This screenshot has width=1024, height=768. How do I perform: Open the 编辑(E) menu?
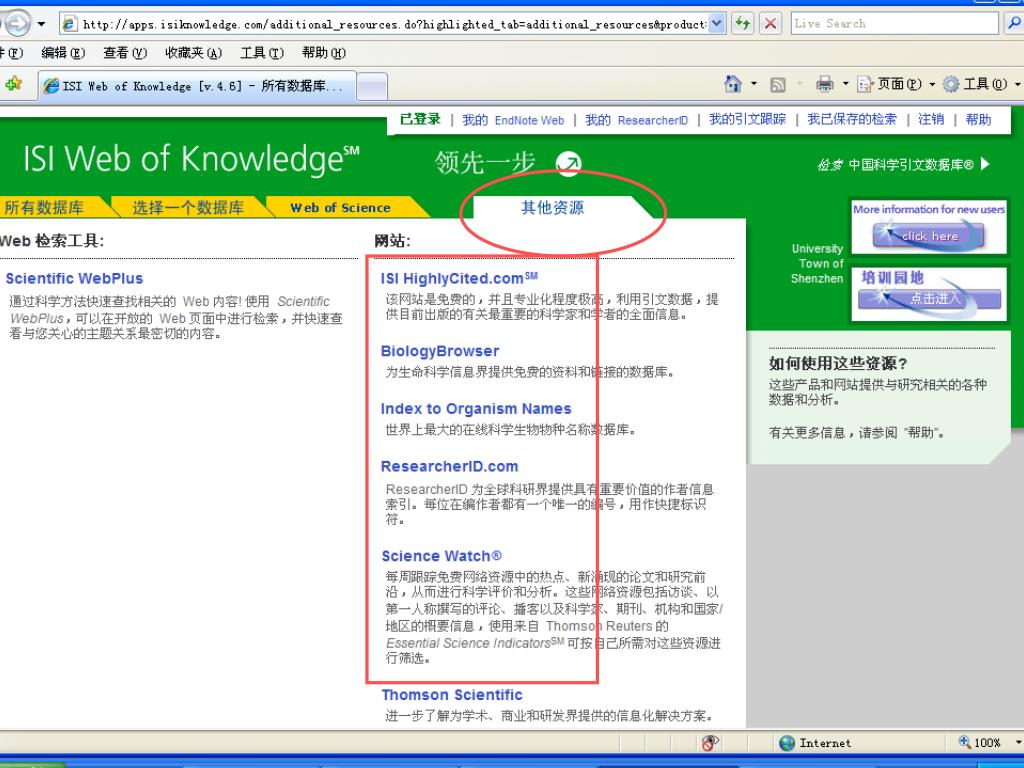pyautogui.click(x=63, y=53)
